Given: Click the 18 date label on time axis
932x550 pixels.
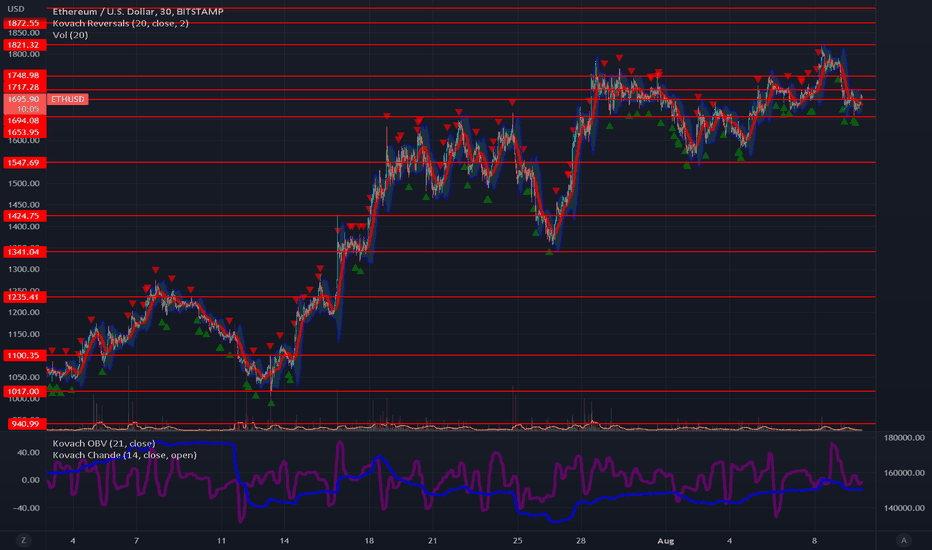Looking at the screenshot, I should (369, 540).
